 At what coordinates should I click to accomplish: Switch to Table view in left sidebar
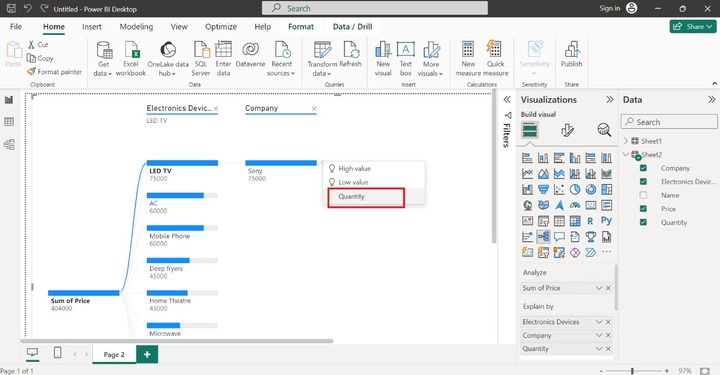(x=9, y=122)
